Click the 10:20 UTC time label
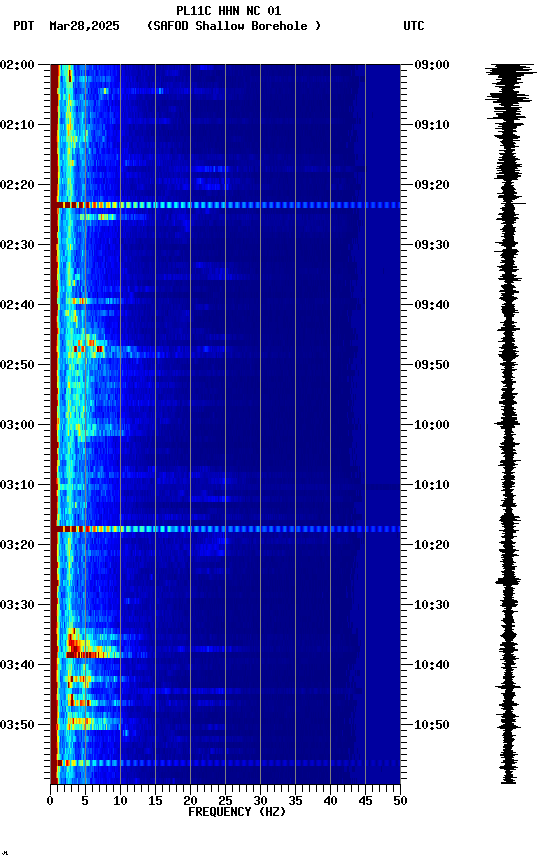 tap(432, 545)
